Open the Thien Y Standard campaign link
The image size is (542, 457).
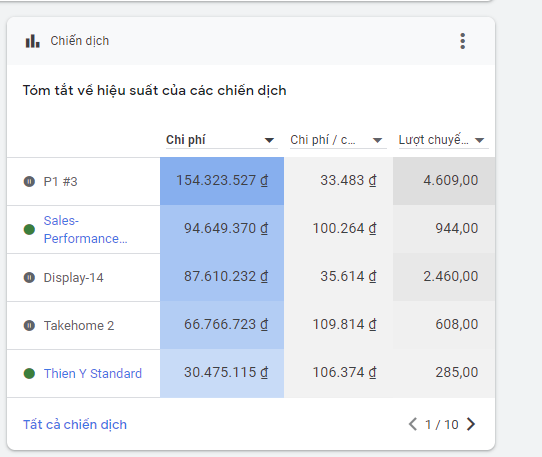pyautogui.click(x=93, y=373)
